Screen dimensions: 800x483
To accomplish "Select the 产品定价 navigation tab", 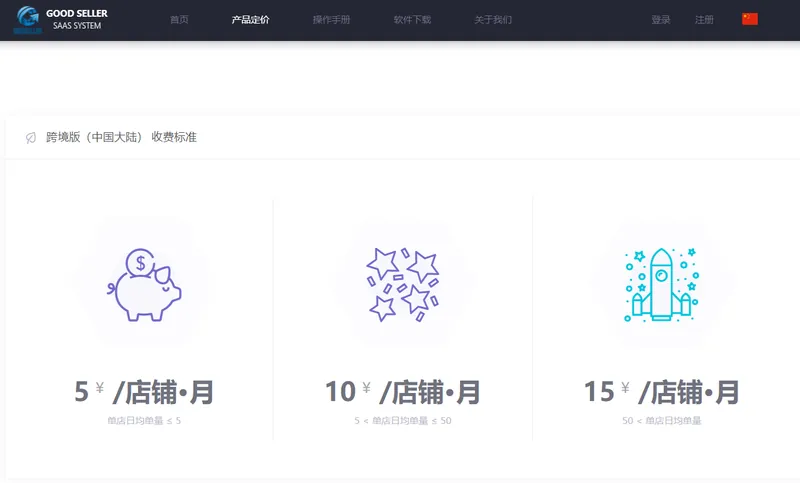I will tap(251, 20).
